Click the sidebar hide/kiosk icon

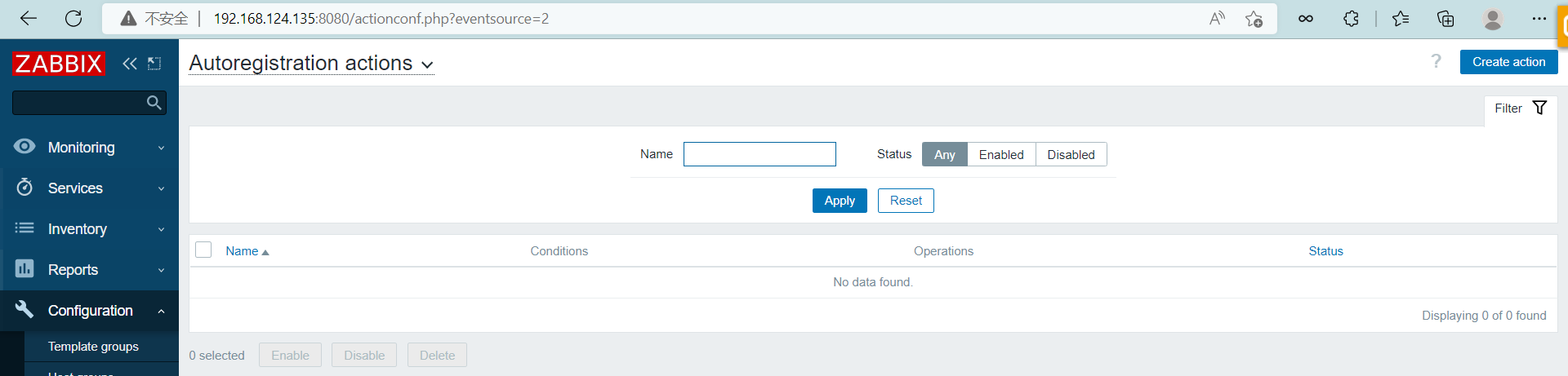(x=154, y=64)
